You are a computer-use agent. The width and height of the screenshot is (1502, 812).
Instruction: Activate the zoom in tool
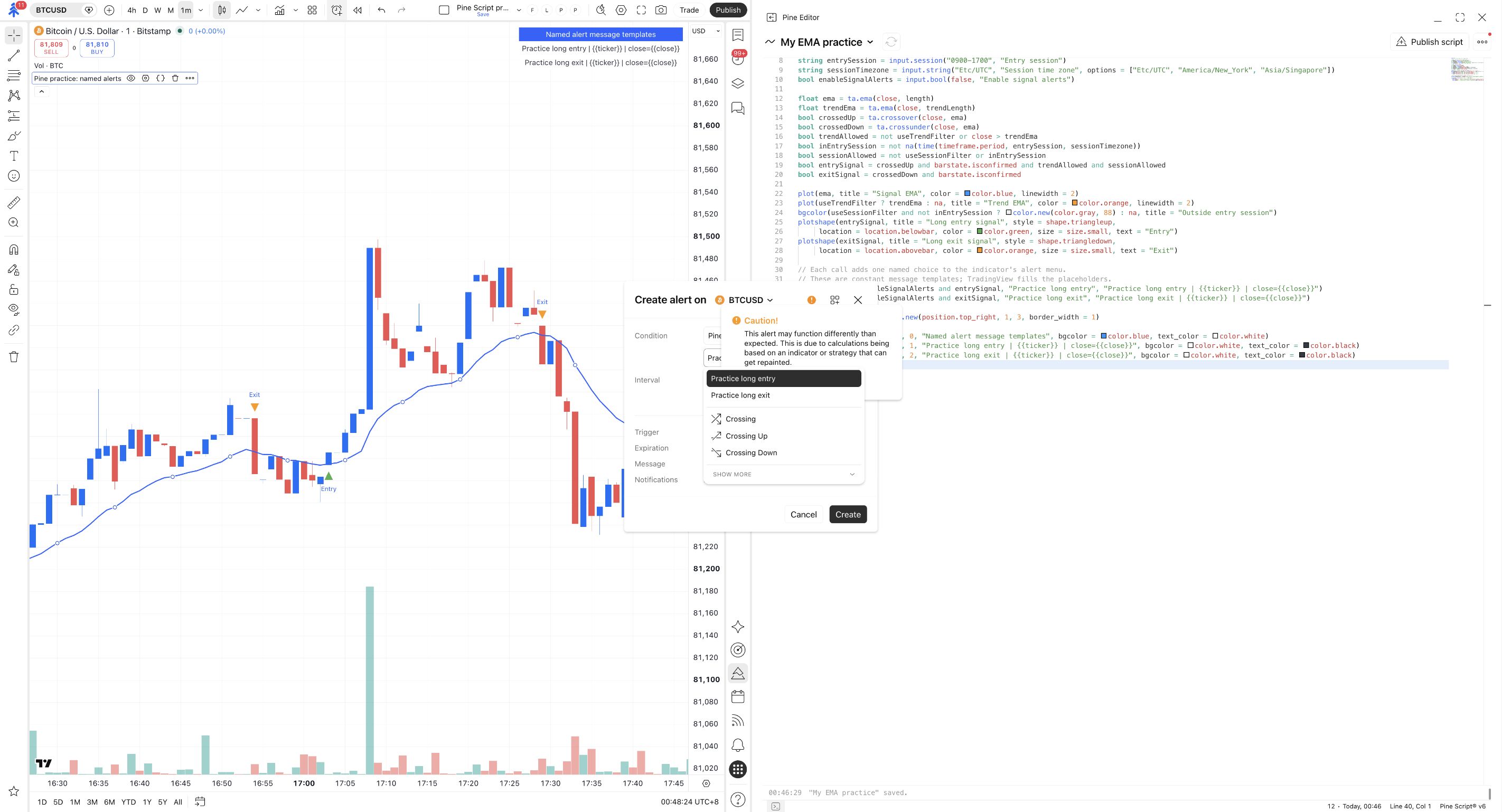tap(14, 223)
